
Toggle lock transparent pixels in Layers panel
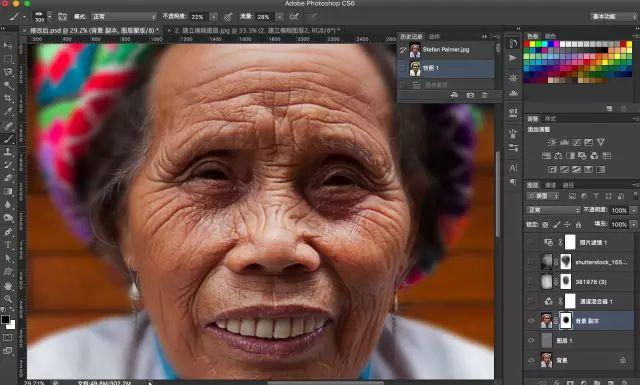click(545, 224)
